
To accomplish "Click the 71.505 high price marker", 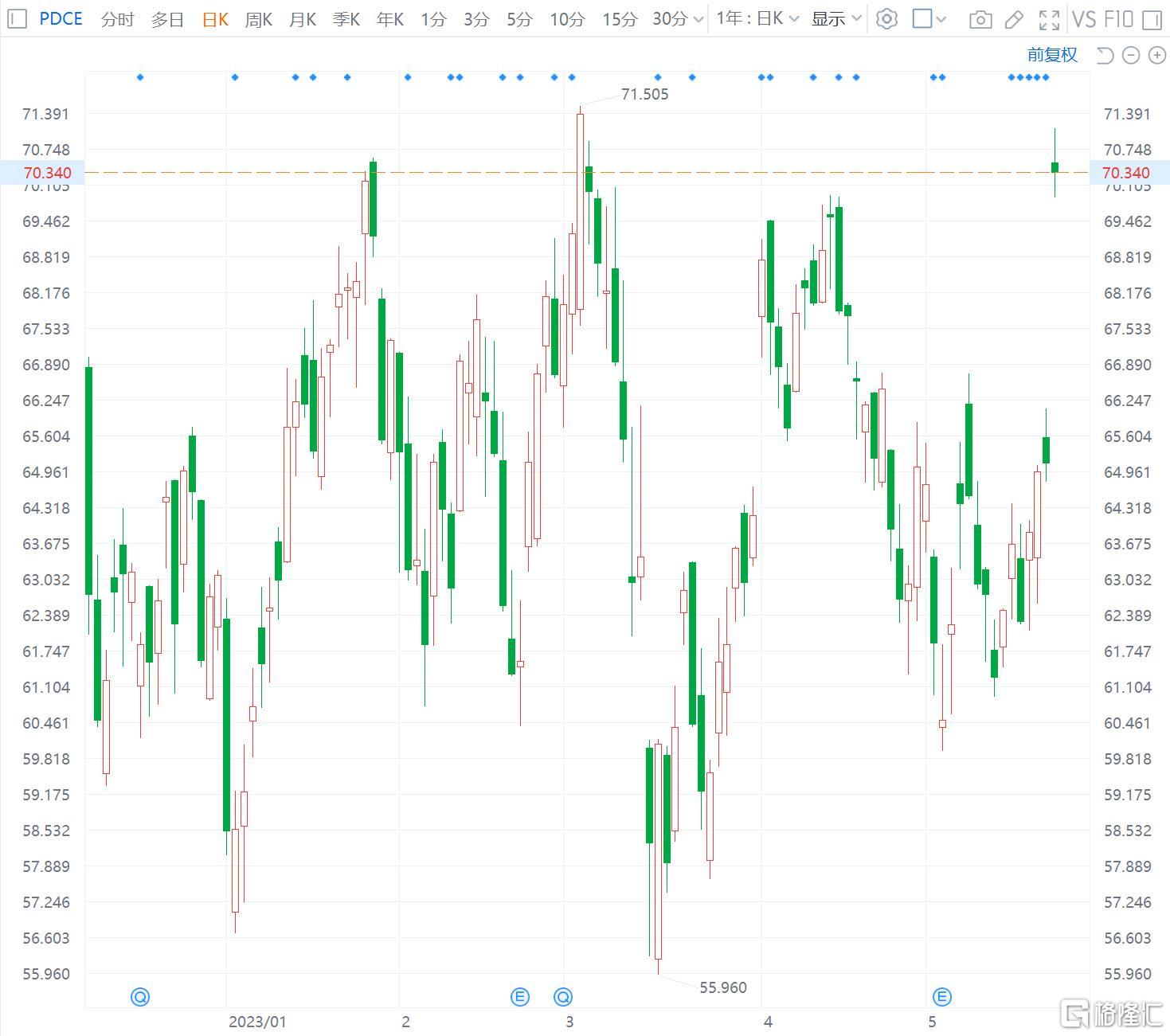I will tap(644, 93).
